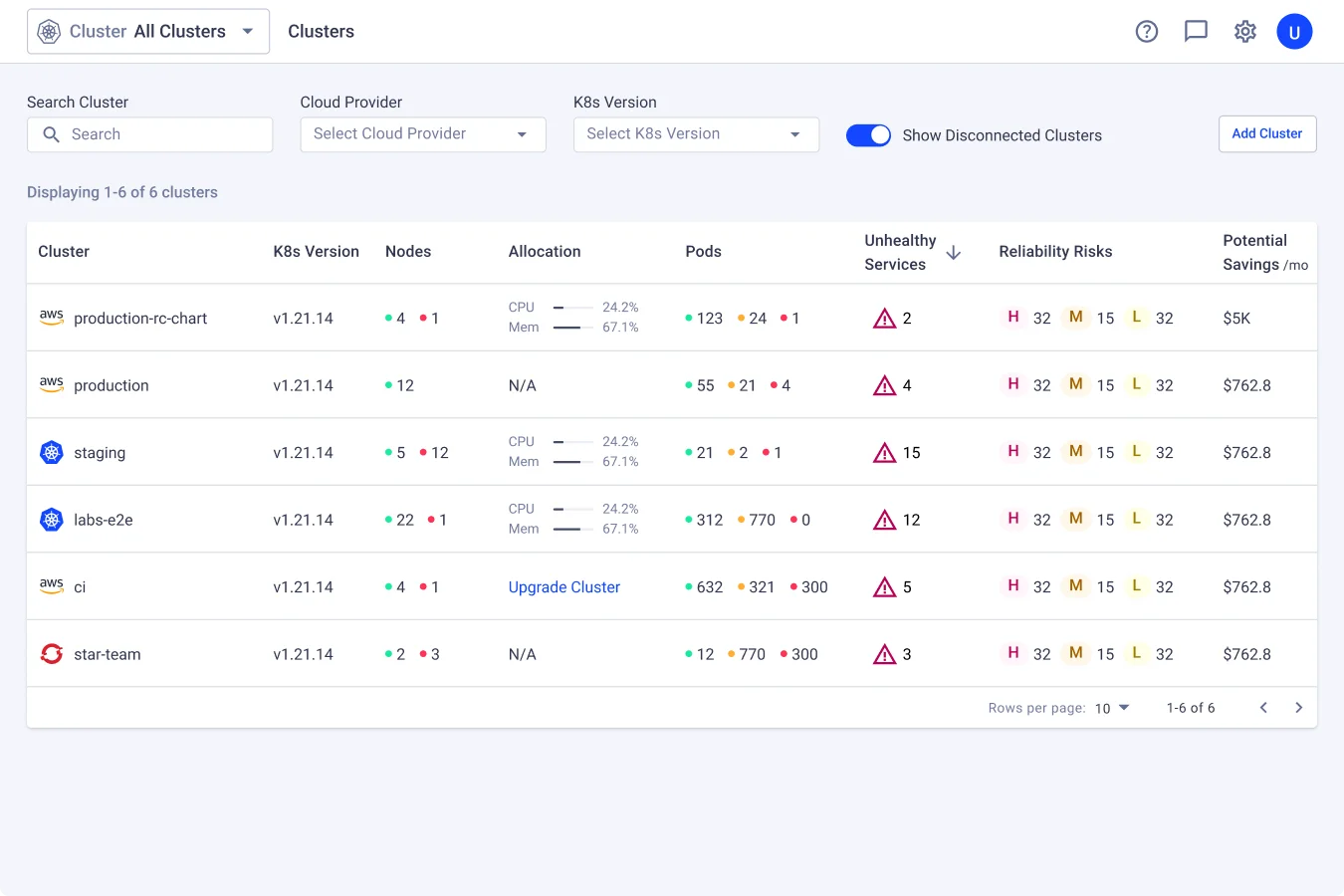The image size is (1344, 896).
Task: Sort by K8s Version column header
Action: [x=317, y=252]
